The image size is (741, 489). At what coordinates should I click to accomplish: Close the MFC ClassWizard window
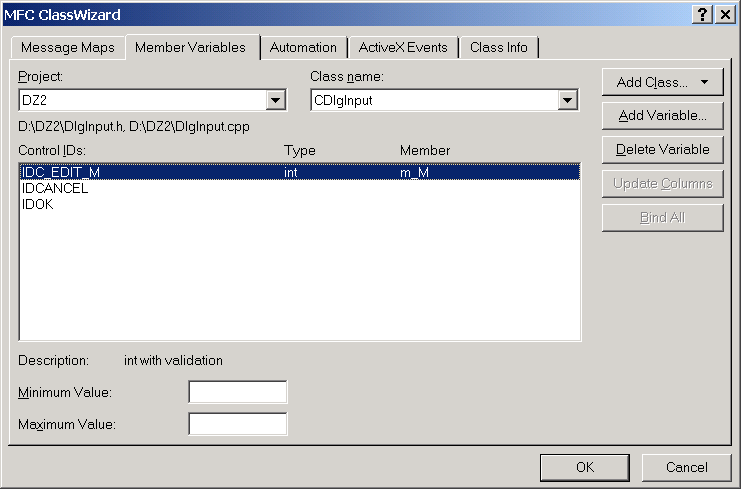coord(725,15)
